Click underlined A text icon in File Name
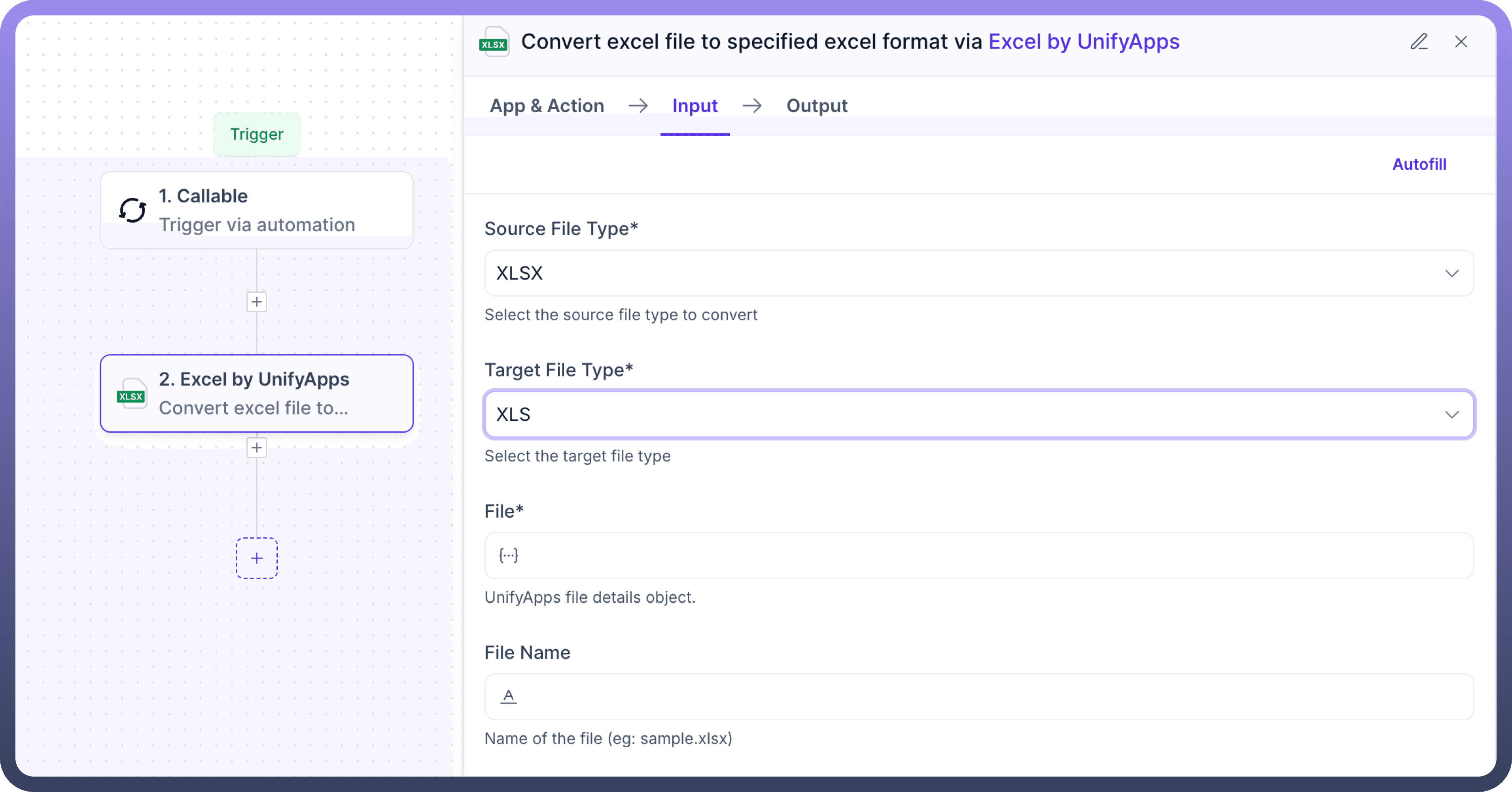 [x=508, y=696]
